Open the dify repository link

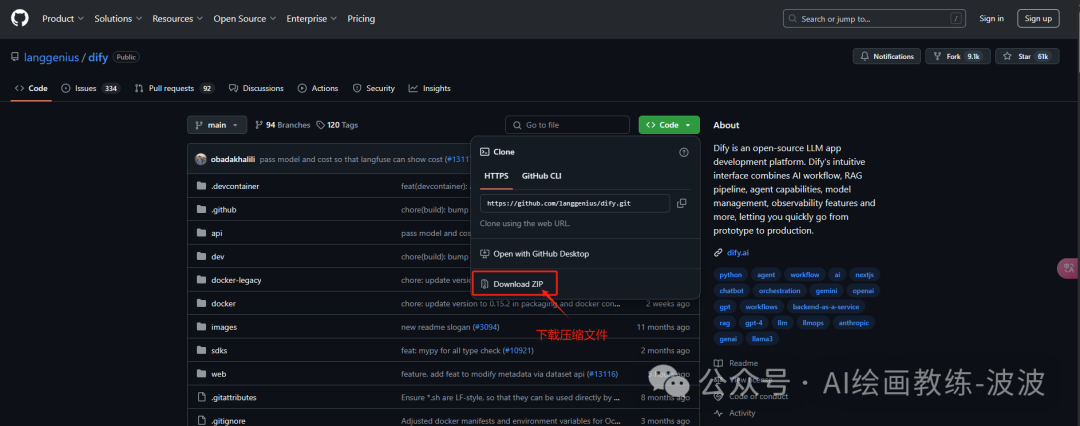coord(98,57)
